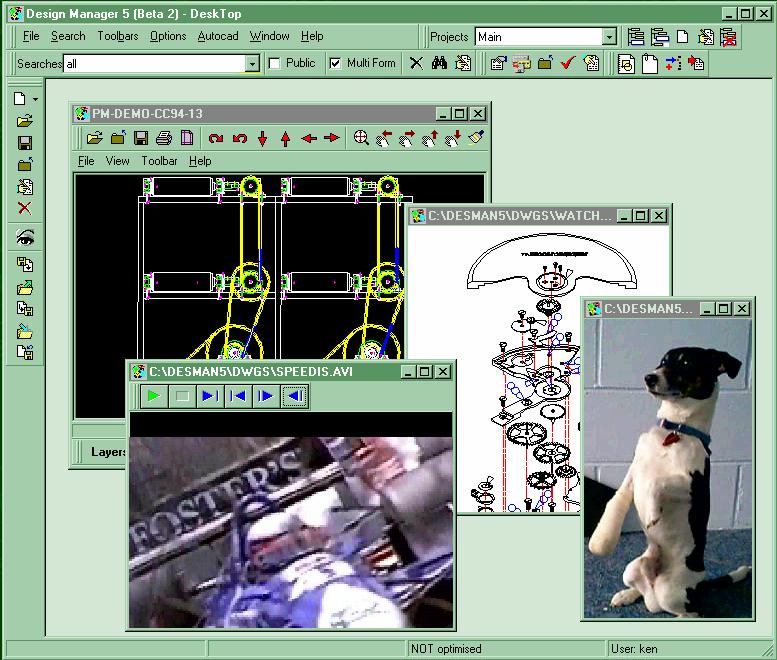The image size is (777, 660).
Task: Open the Toolbar menu in PM-DEMO window
Action: coord(159,161)
